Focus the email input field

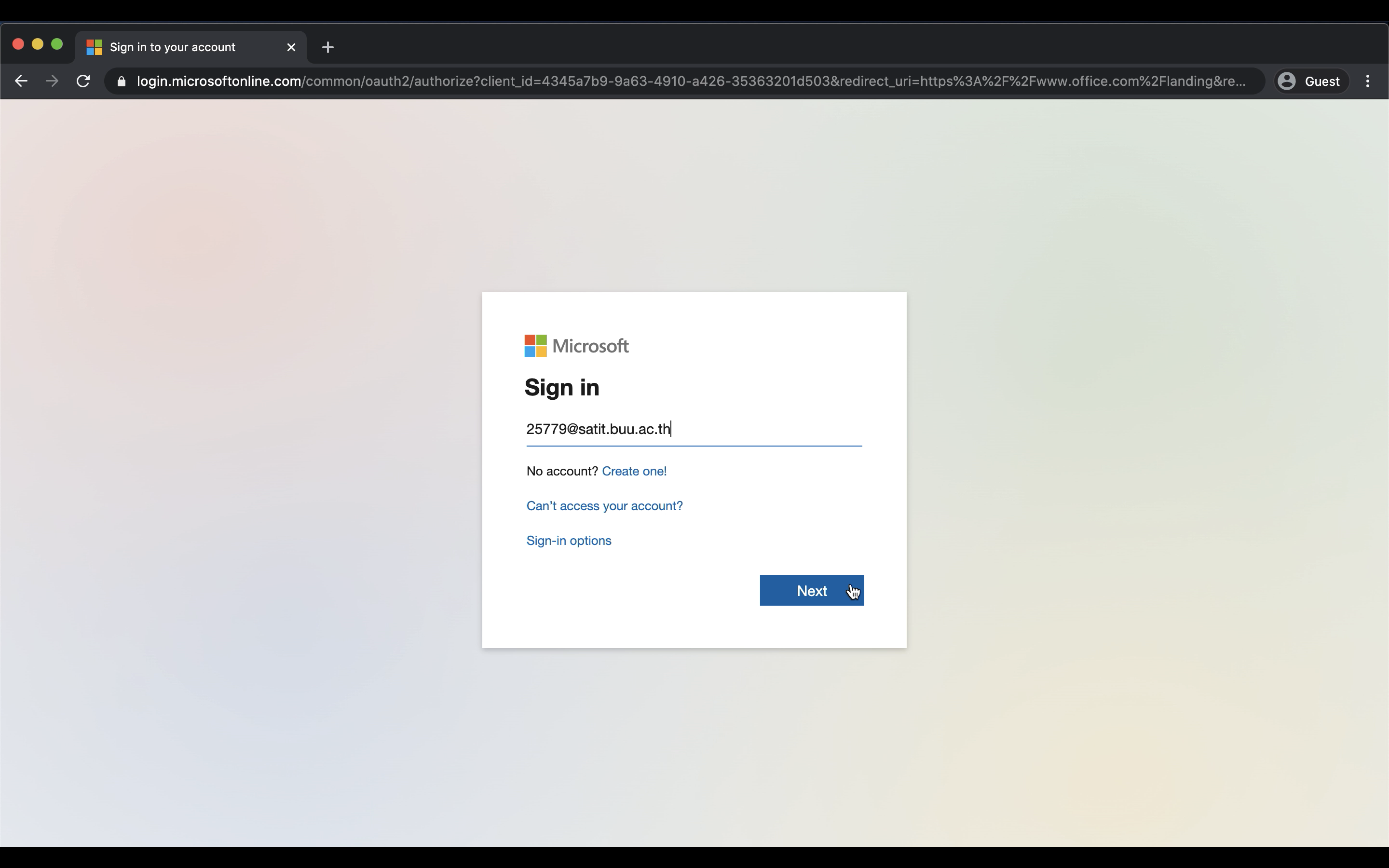click(x=694, y=429)
